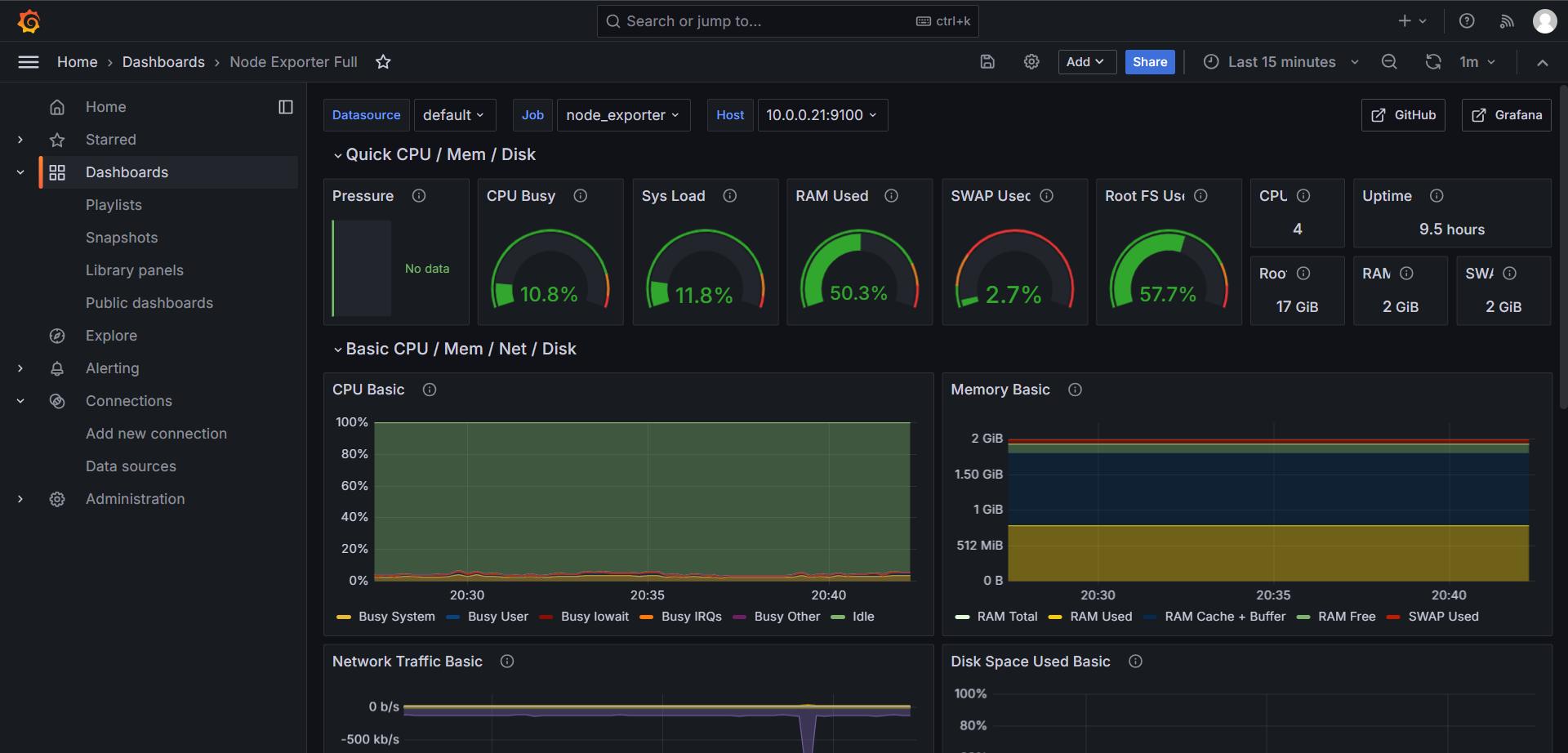1568x753 pixels.
Task: Select Data sources in sidebar
Action: pyautogui.click(x=131, y=466)
